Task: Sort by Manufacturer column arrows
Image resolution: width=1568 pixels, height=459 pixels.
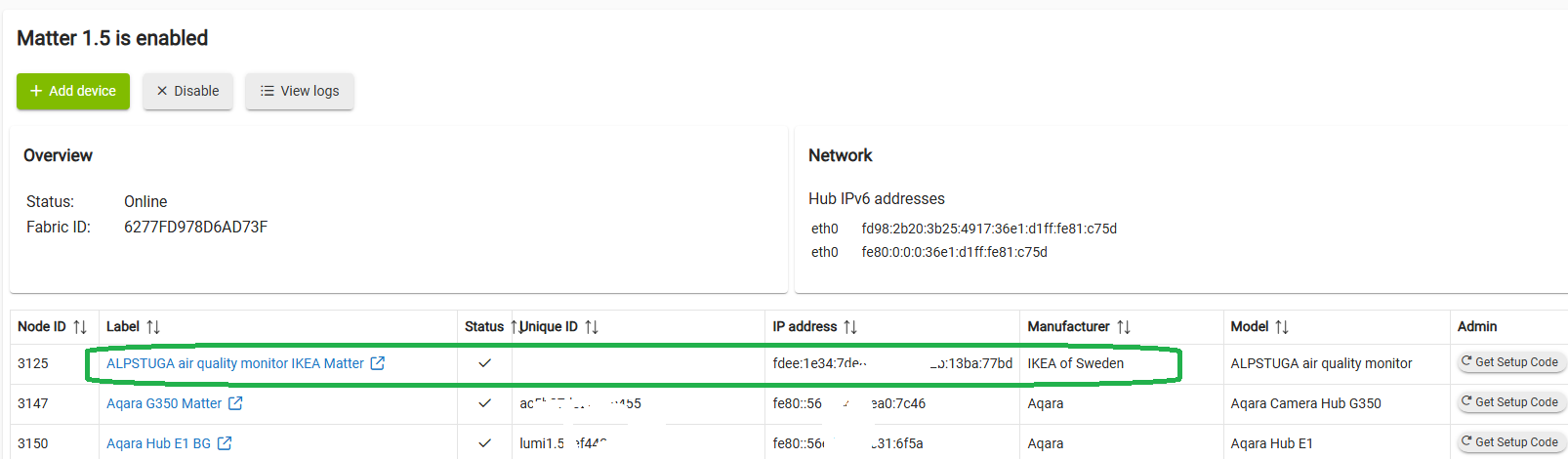Action: click(x=1124, y=327)
